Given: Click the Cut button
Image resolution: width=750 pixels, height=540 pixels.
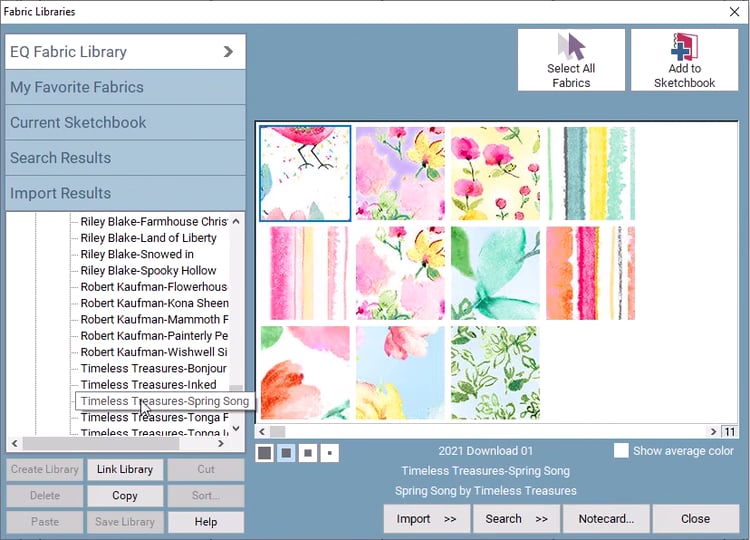Looking at the screenshot, I should pos(206,469).
